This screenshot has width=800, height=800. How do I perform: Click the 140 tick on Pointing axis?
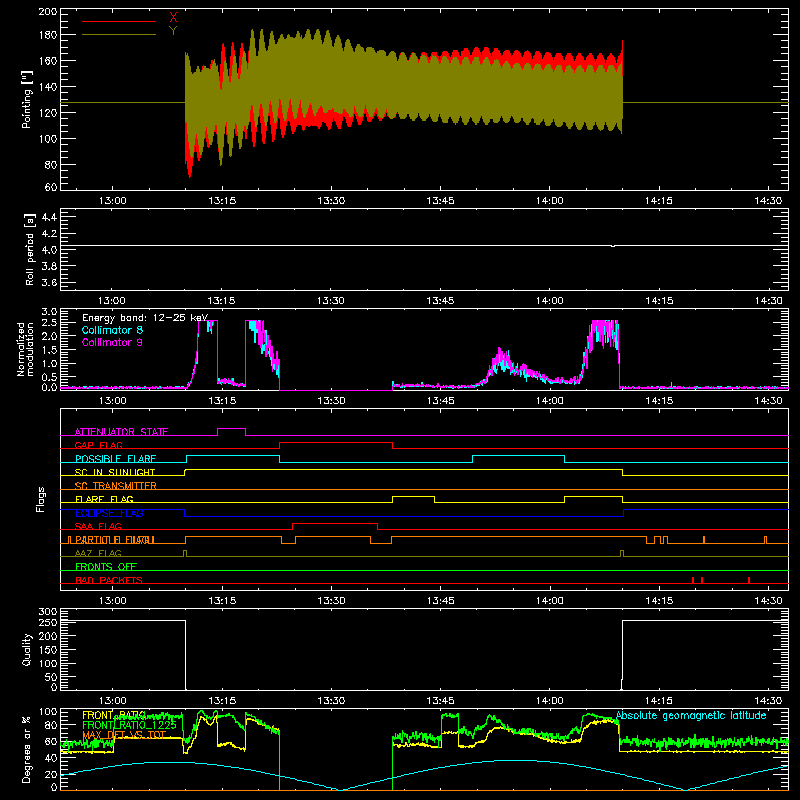point(48,87)
